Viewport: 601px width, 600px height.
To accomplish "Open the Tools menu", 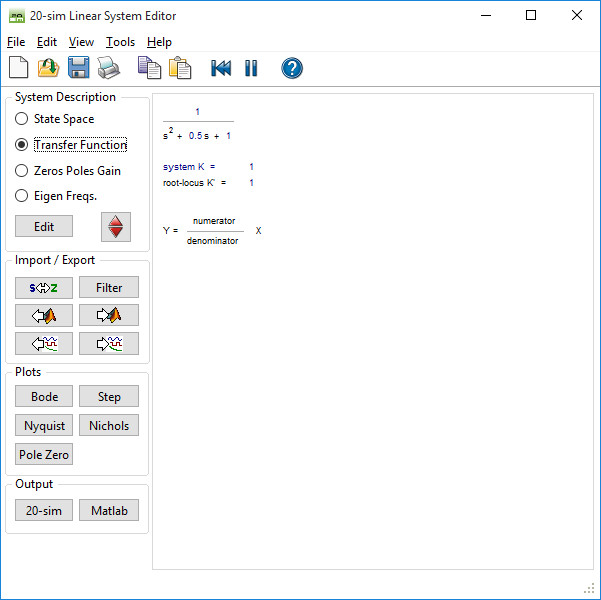I will (120, 42).
